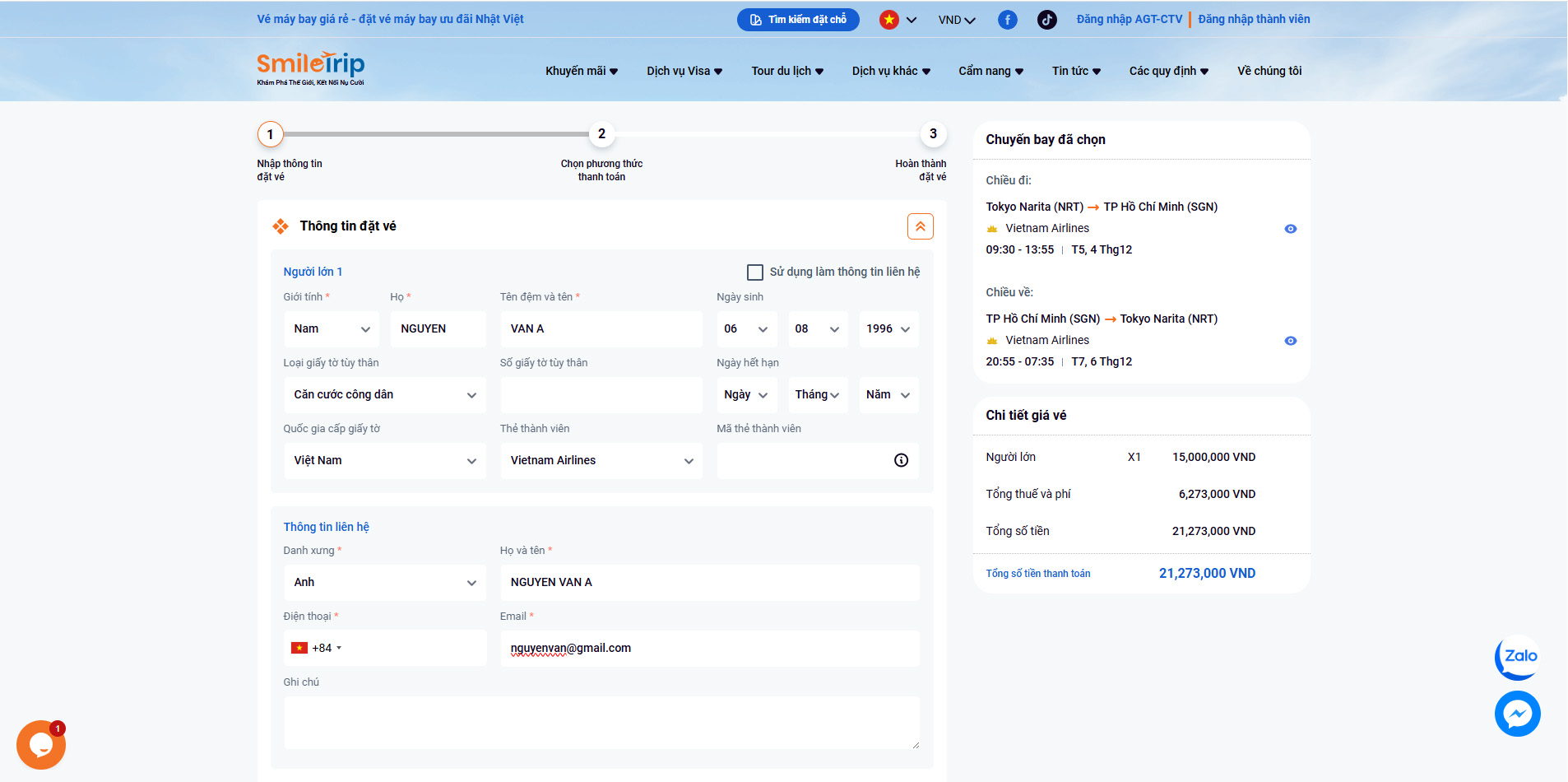Click the 'Ghi chú' notes text area
Viewport: 1568px width, 782px height.
coord(601,722)
